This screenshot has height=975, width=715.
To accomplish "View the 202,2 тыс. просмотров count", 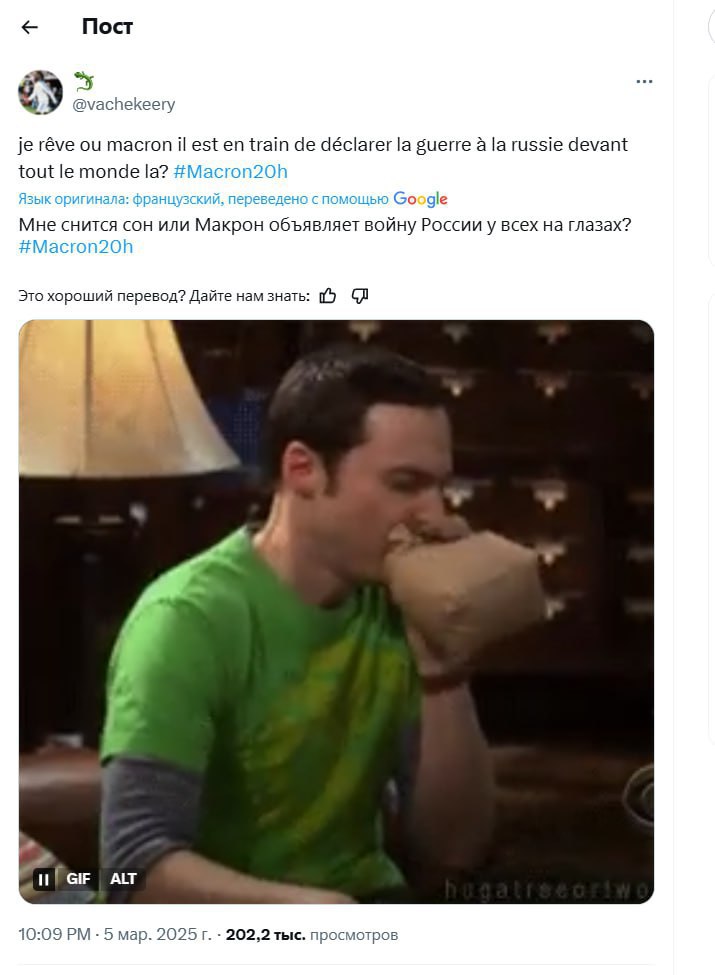I will point(311,935).
